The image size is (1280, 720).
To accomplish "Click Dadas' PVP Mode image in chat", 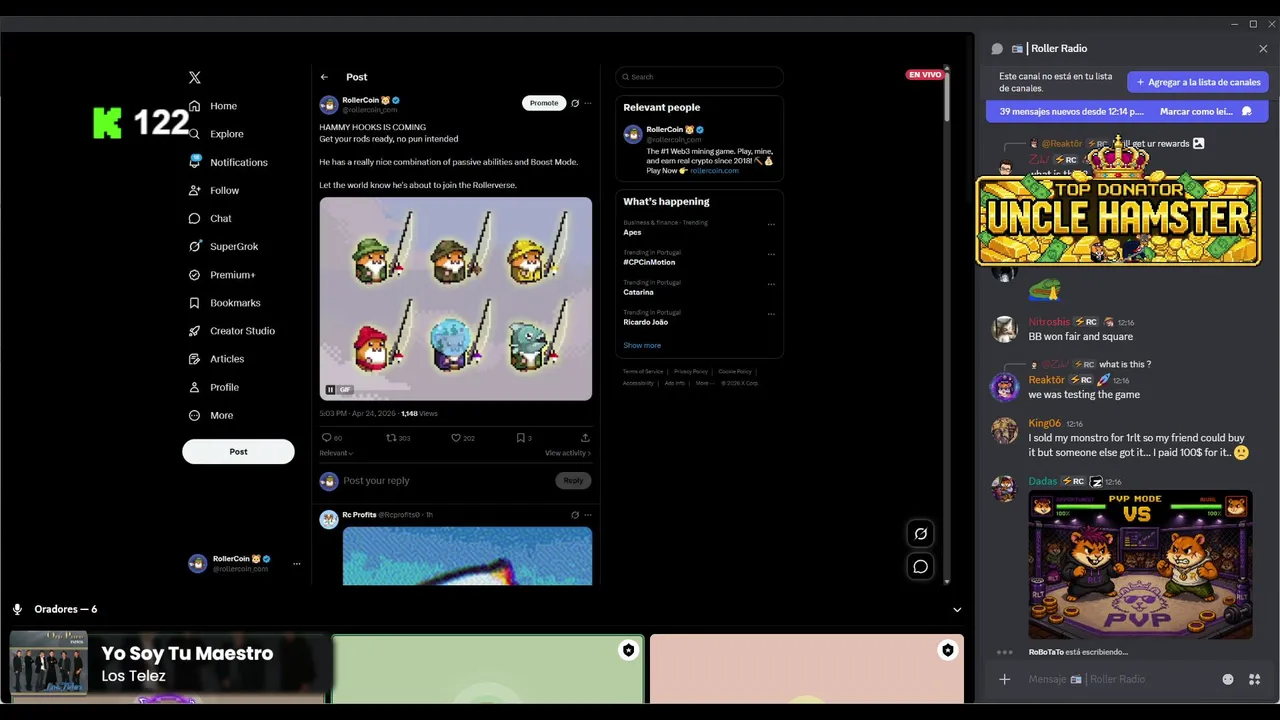I will click(1140, 565).
